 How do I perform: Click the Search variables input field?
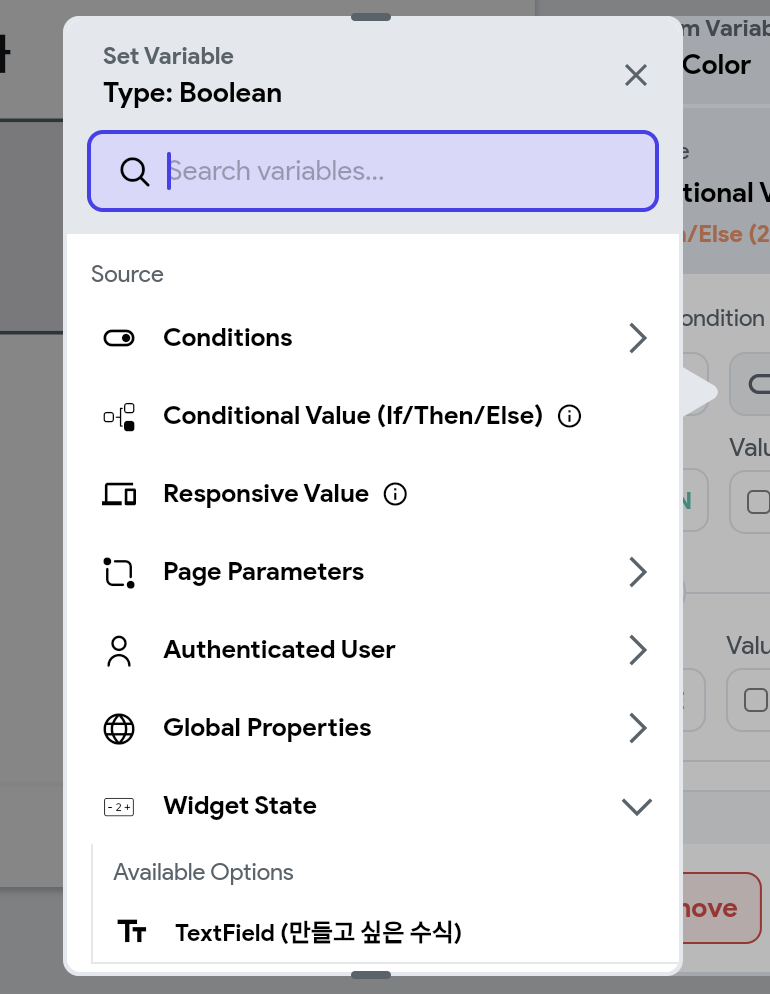pyautogui.click(x=373, y=171)
